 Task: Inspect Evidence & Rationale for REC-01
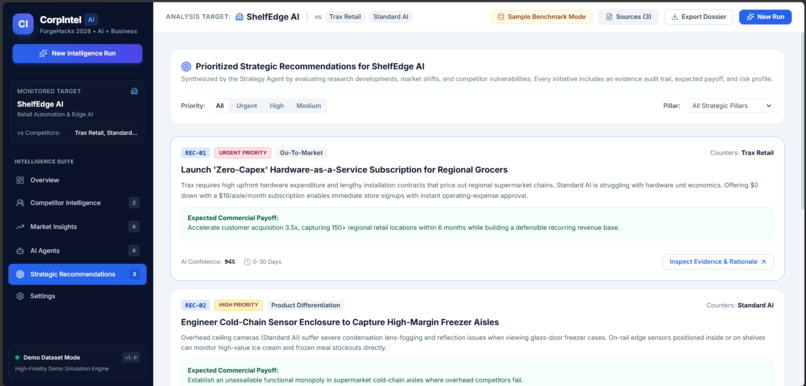(718, 262)
